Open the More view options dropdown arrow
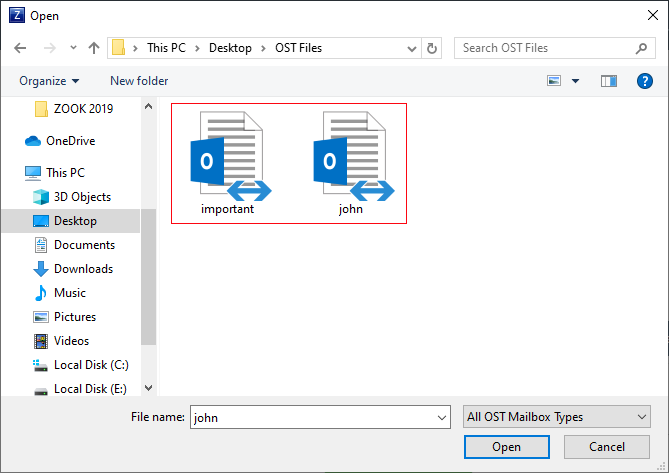Viewport: 669px width, 473px height. tap(576, 81)
